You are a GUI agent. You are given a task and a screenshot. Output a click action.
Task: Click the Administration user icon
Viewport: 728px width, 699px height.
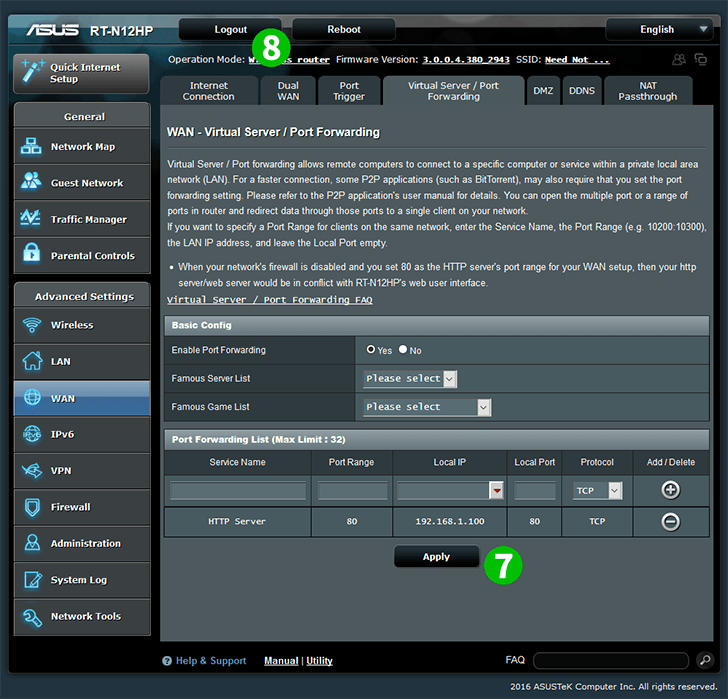[x=32, y=543]
